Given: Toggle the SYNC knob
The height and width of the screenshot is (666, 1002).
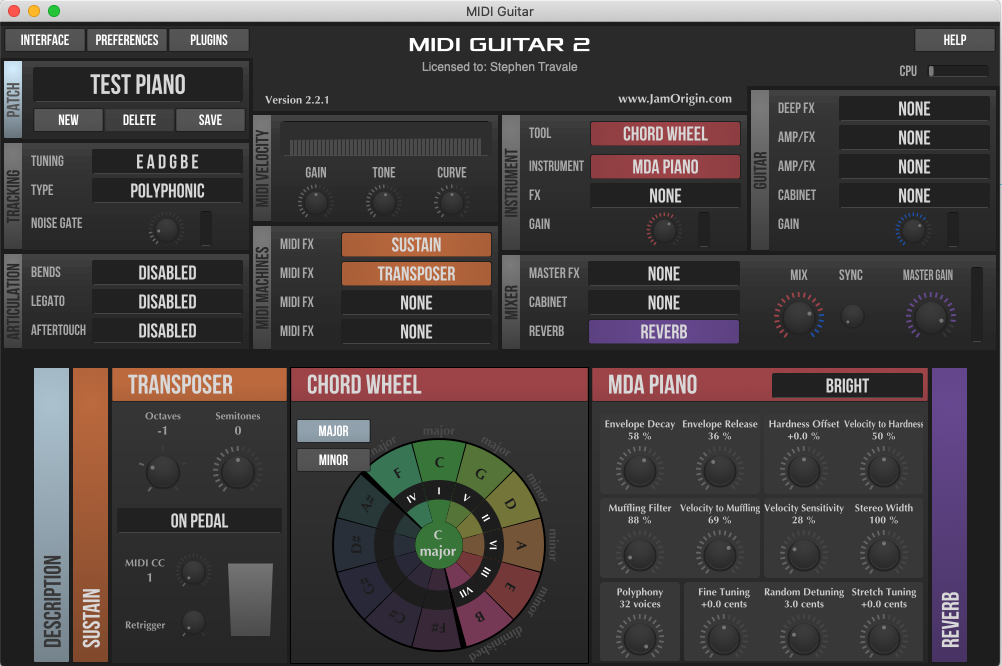Looking at the screenshot, I should pos(852,315).
